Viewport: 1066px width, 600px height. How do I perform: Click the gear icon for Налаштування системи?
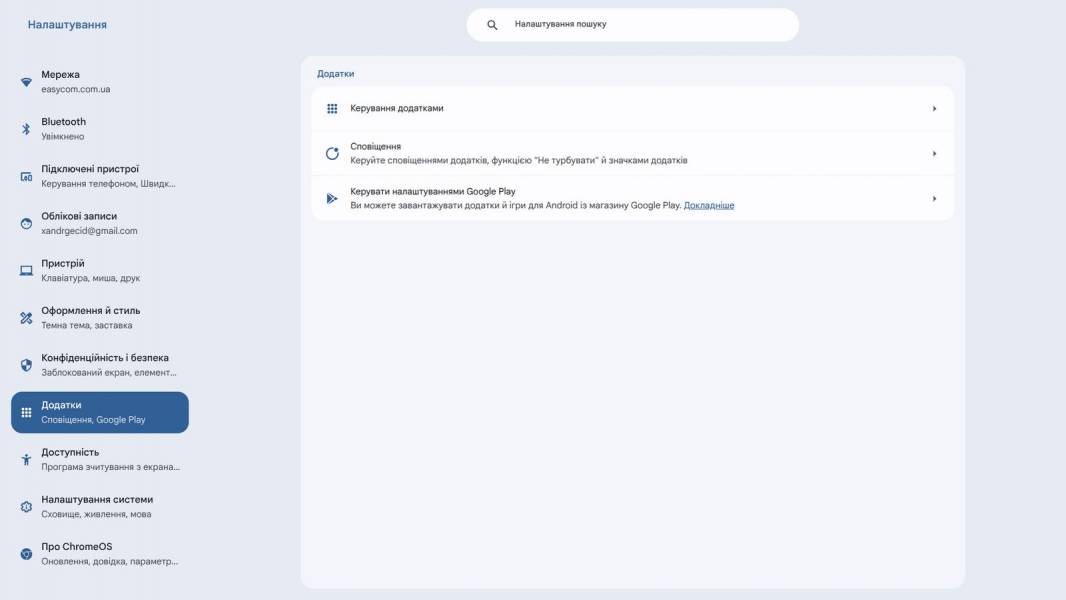point(26,507)
